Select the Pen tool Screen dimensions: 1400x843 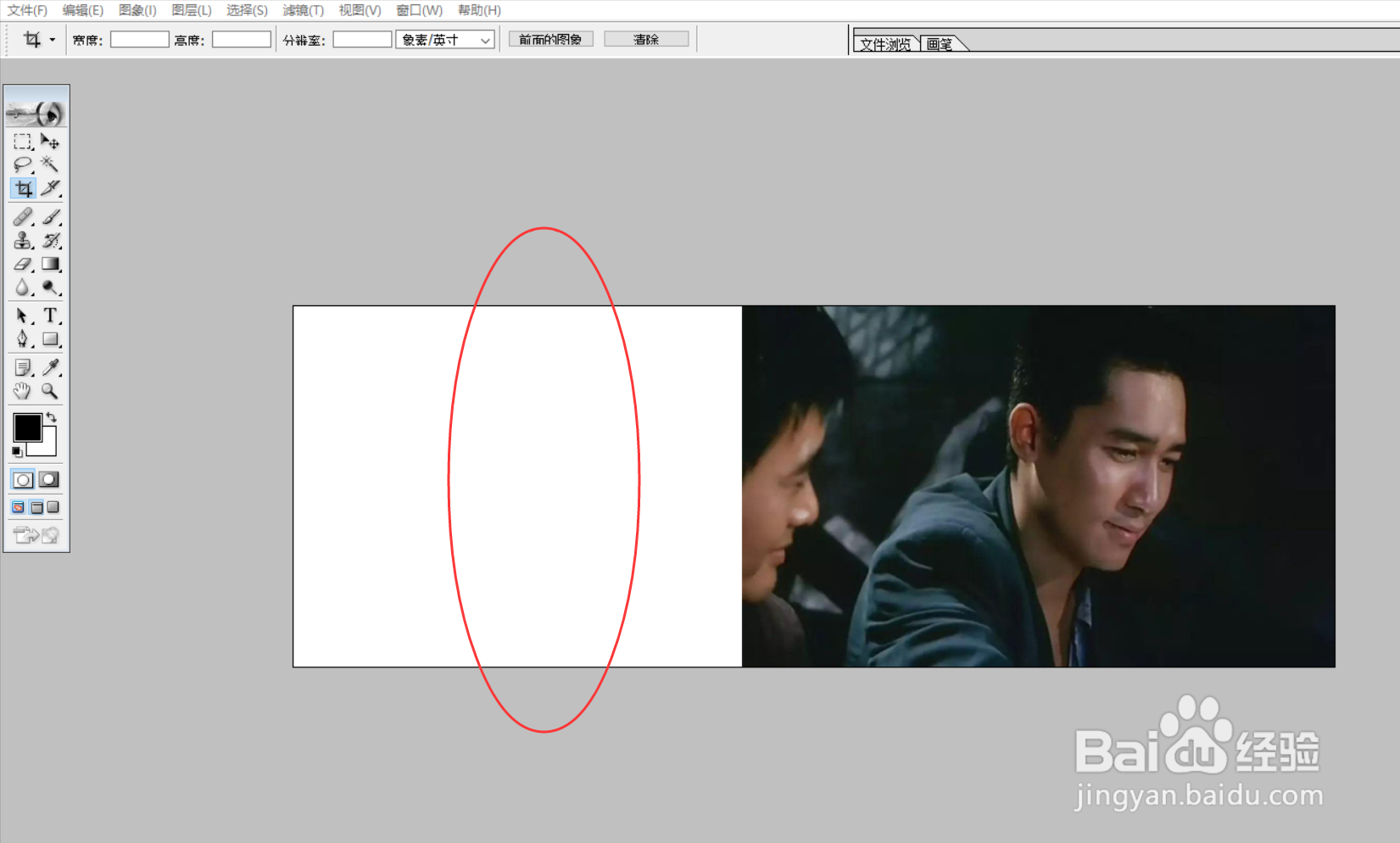click(x=23, y=339)
